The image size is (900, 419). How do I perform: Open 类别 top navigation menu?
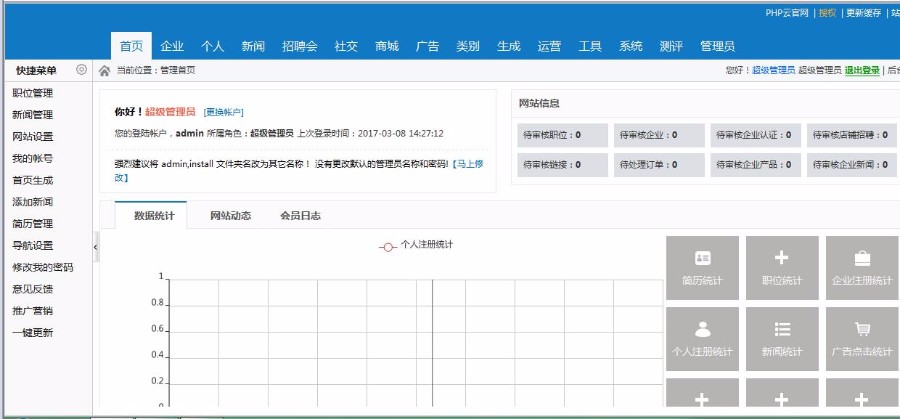468,46
